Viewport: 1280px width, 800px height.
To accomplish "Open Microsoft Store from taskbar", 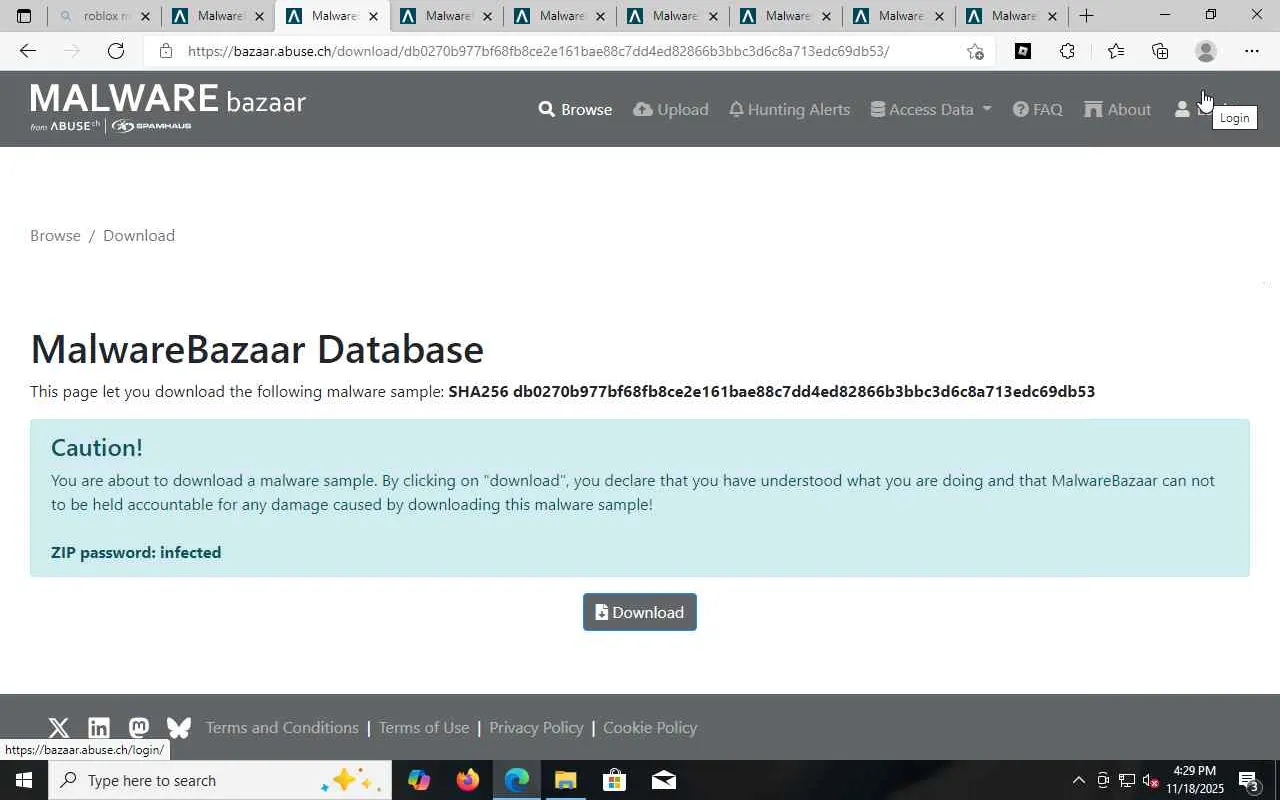I will coord(614,780).
